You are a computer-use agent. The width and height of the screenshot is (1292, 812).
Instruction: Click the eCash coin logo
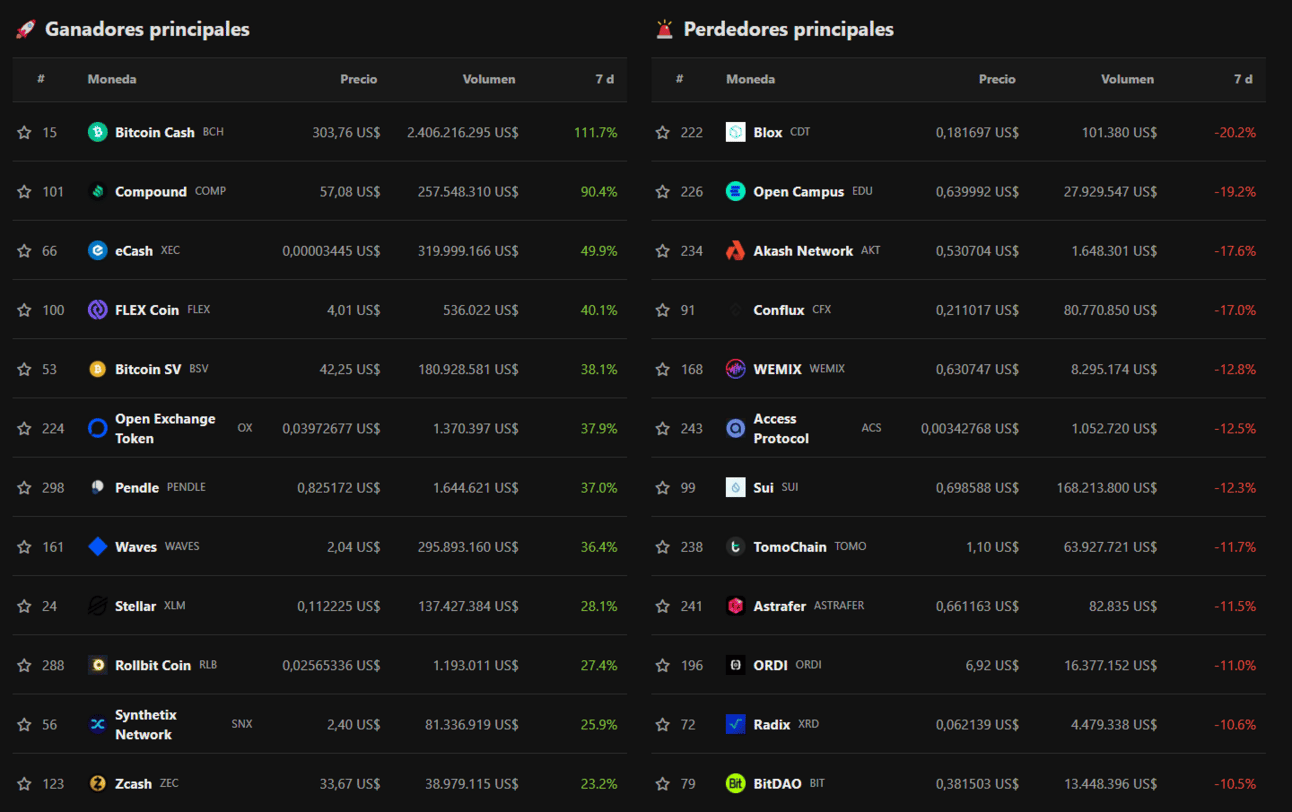click(x=97, y=250)
